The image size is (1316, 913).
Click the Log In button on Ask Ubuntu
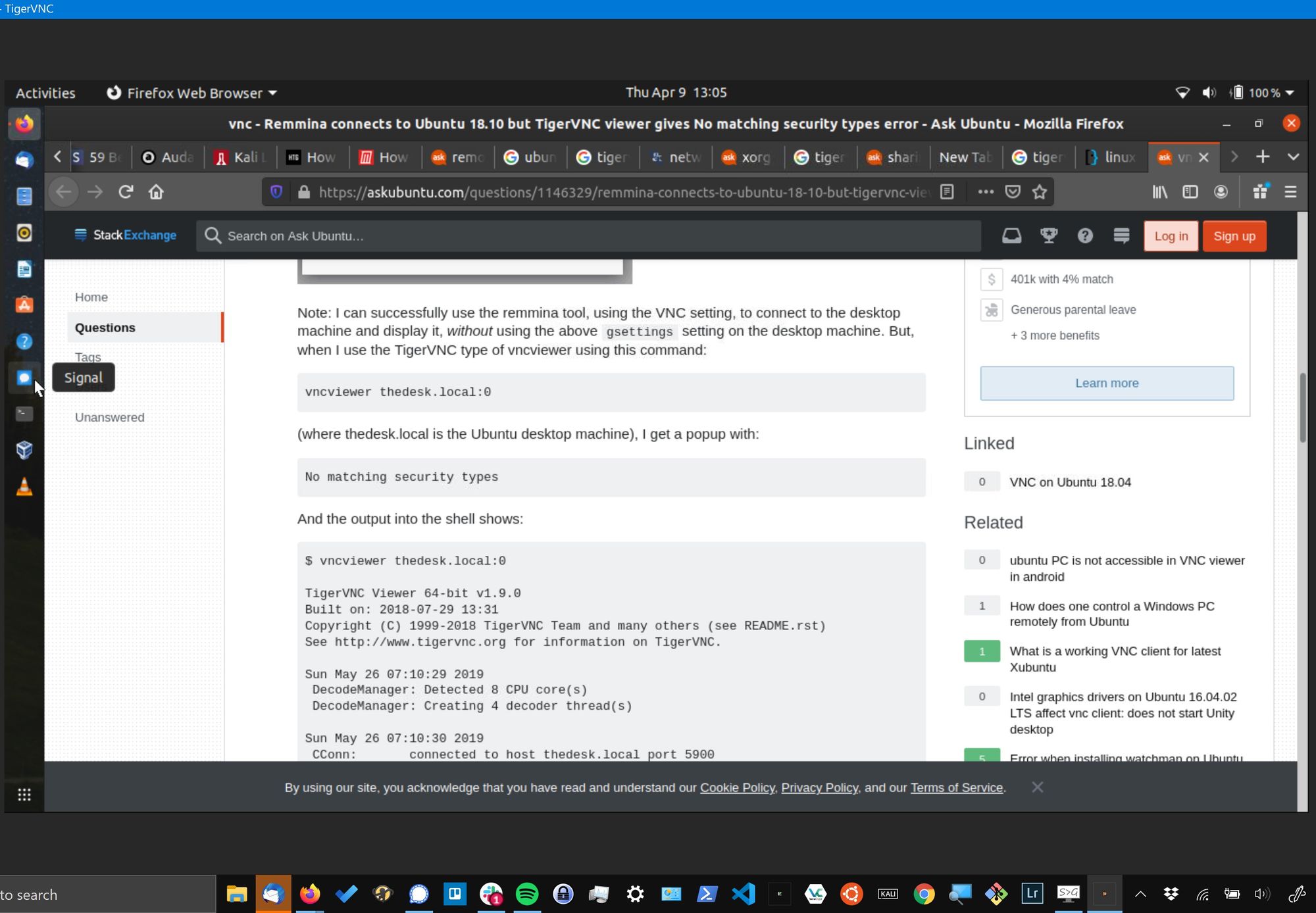pyautogui.click(x=1170, y=236)
